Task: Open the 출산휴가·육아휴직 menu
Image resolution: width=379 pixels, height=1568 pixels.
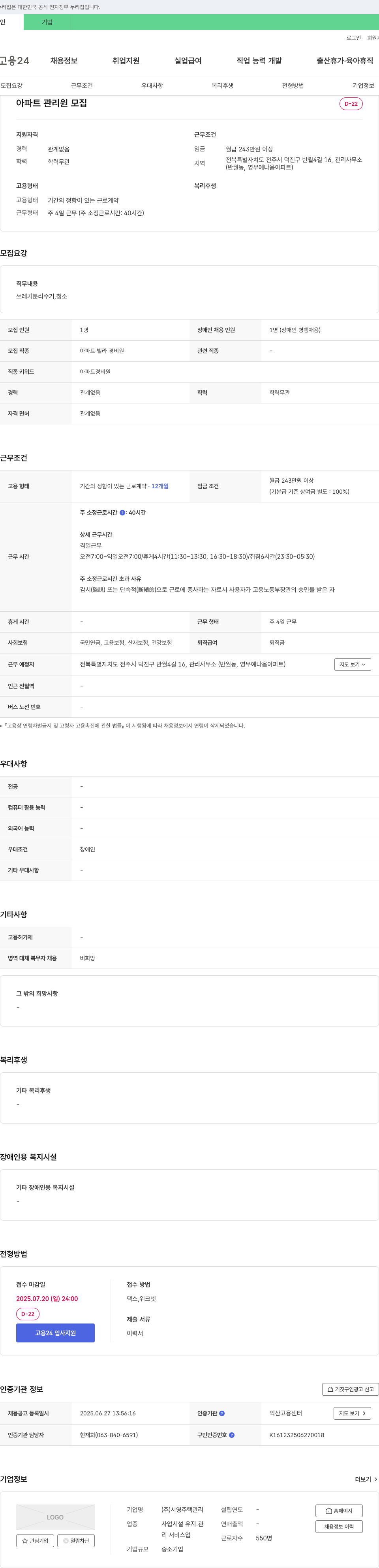Action: coord(345,61)
